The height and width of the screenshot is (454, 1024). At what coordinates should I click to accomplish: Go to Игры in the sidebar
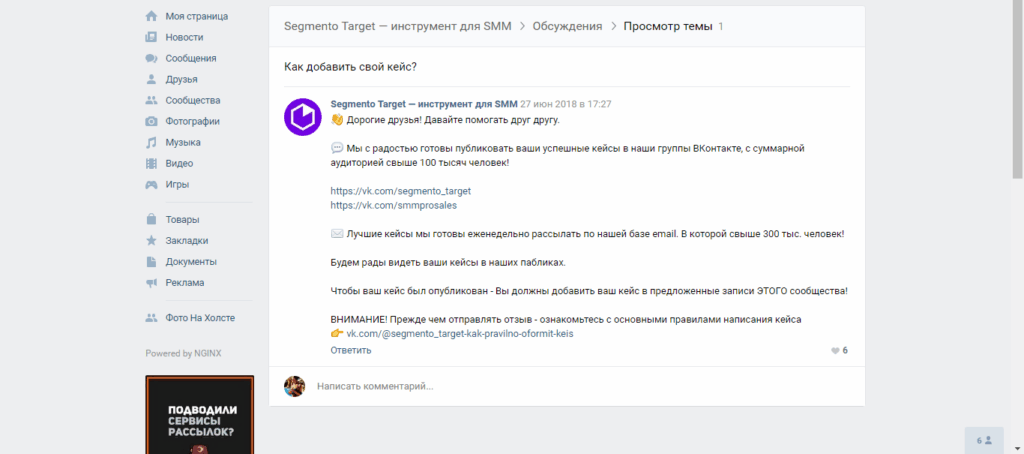tap(177, 184)
